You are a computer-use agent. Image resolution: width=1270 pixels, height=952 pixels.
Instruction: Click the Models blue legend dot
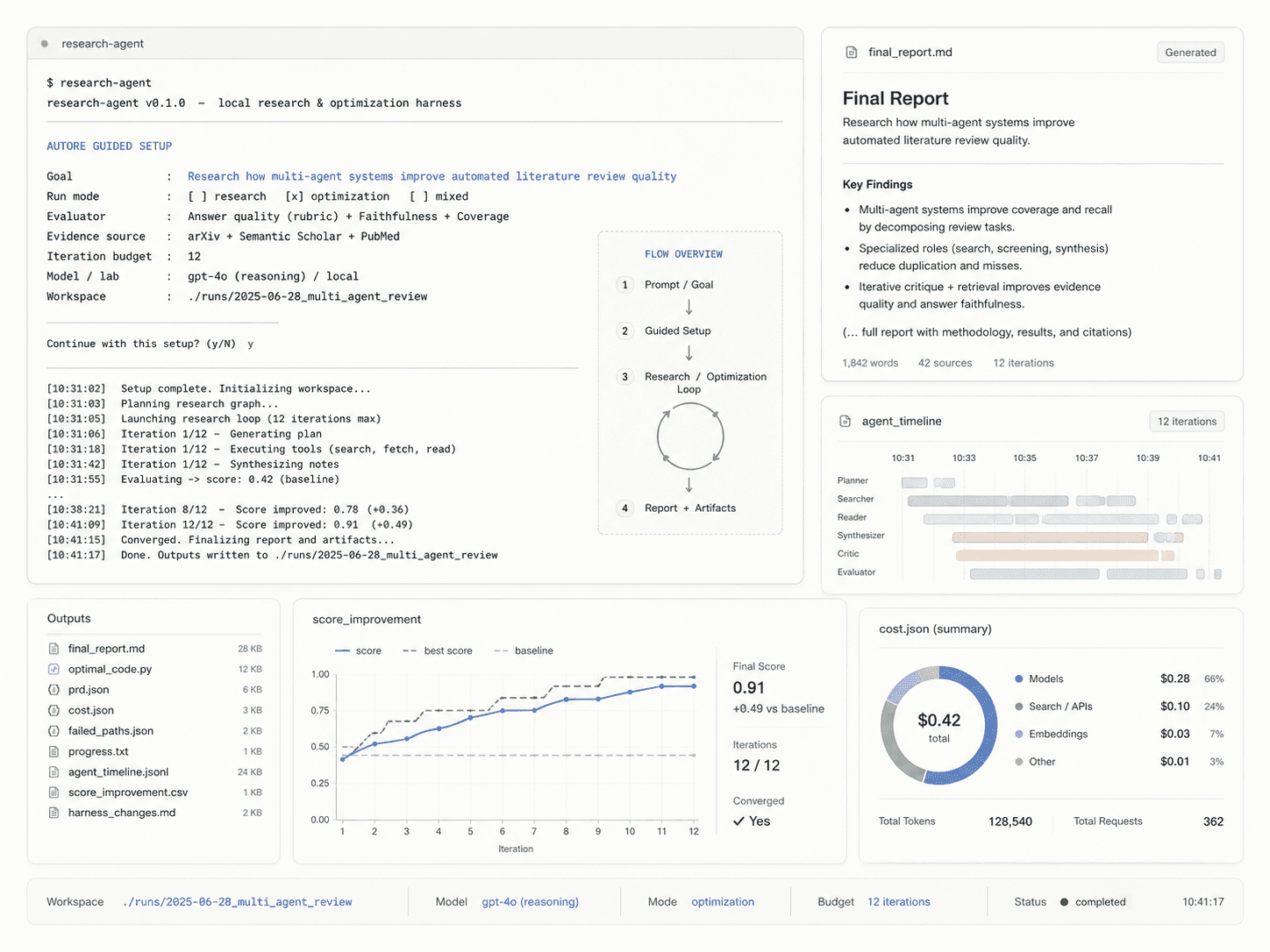(1019, 678)
